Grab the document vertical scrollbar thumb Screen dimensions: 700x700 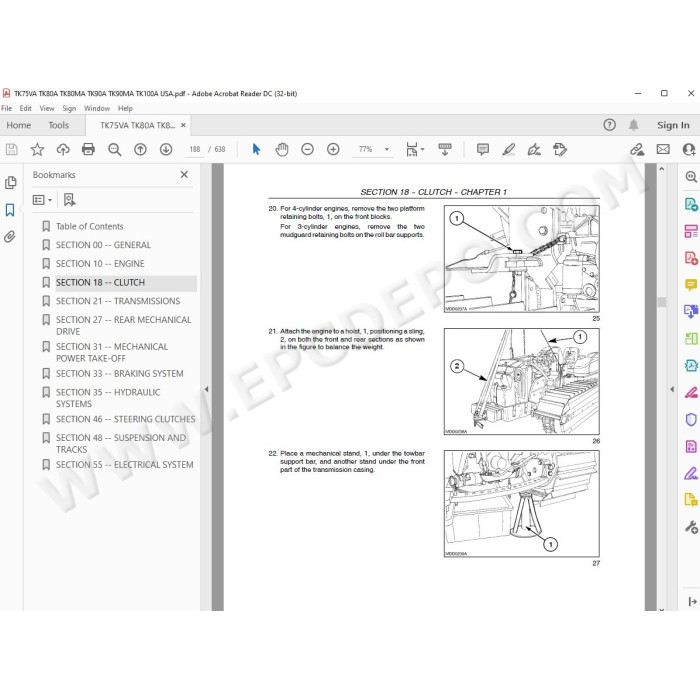click(x=662, y=302)
